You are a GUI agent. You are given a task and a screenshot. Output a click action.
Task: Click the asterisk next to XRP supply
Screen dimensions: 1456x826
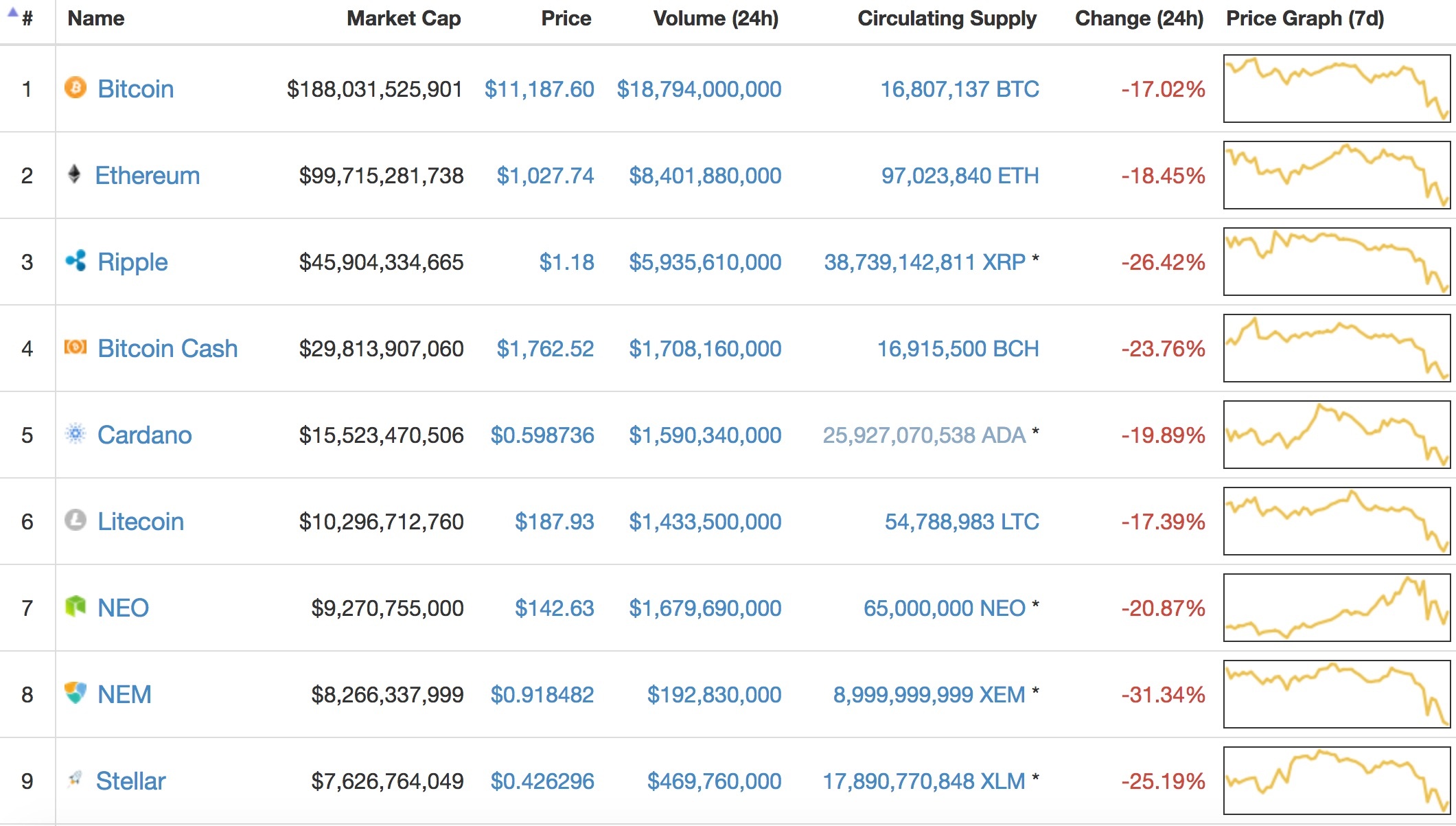click(1037, 259)
